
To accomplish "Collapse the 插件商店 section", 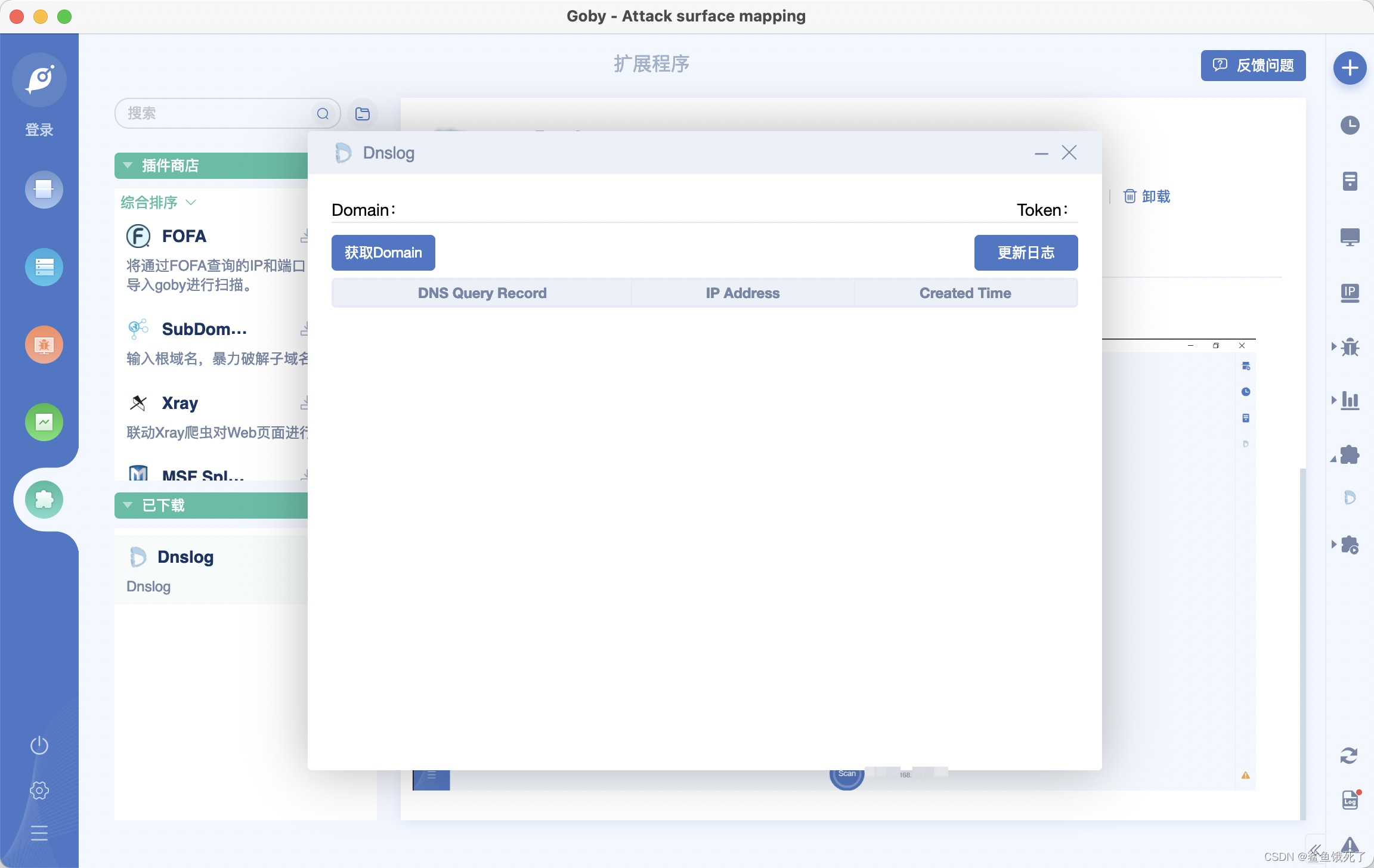I will (128, 165).
